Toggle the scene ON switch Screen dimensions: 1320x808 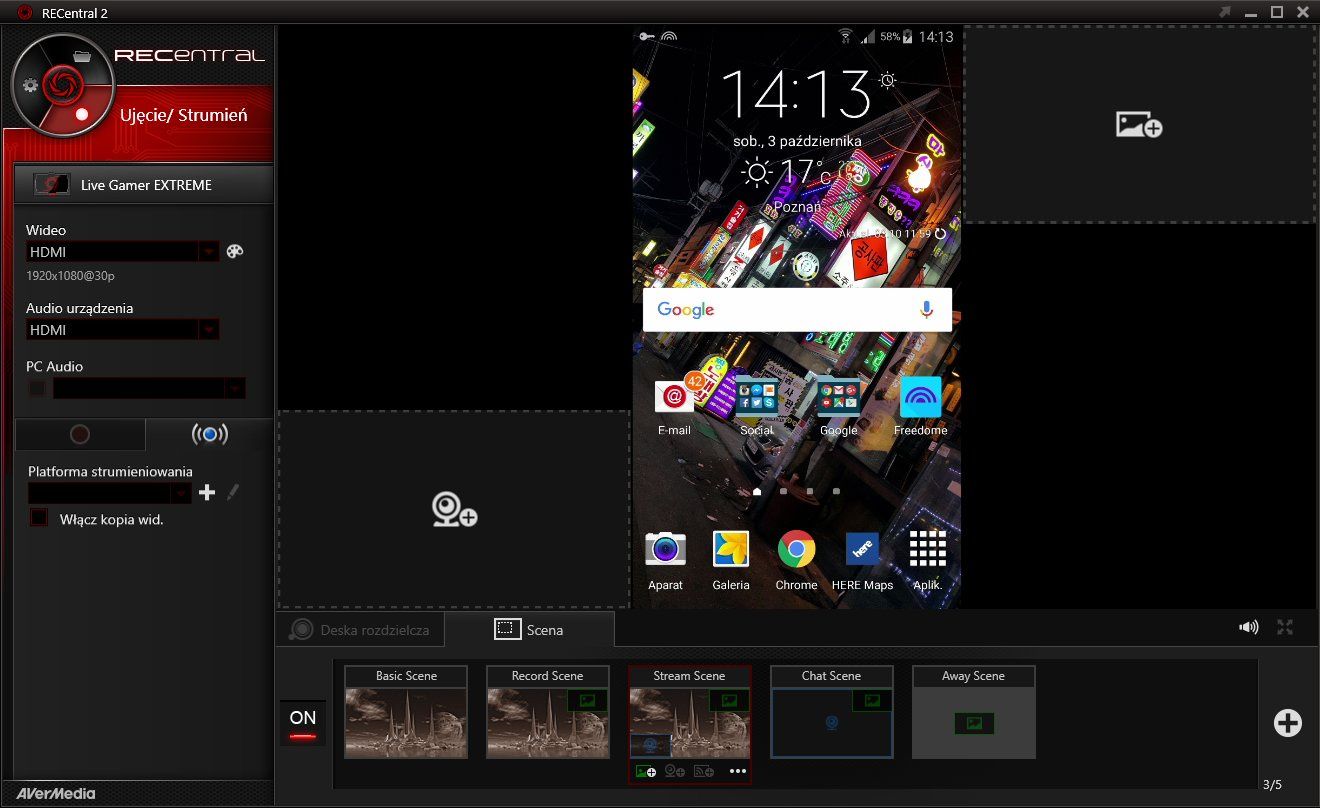point(302,723)
